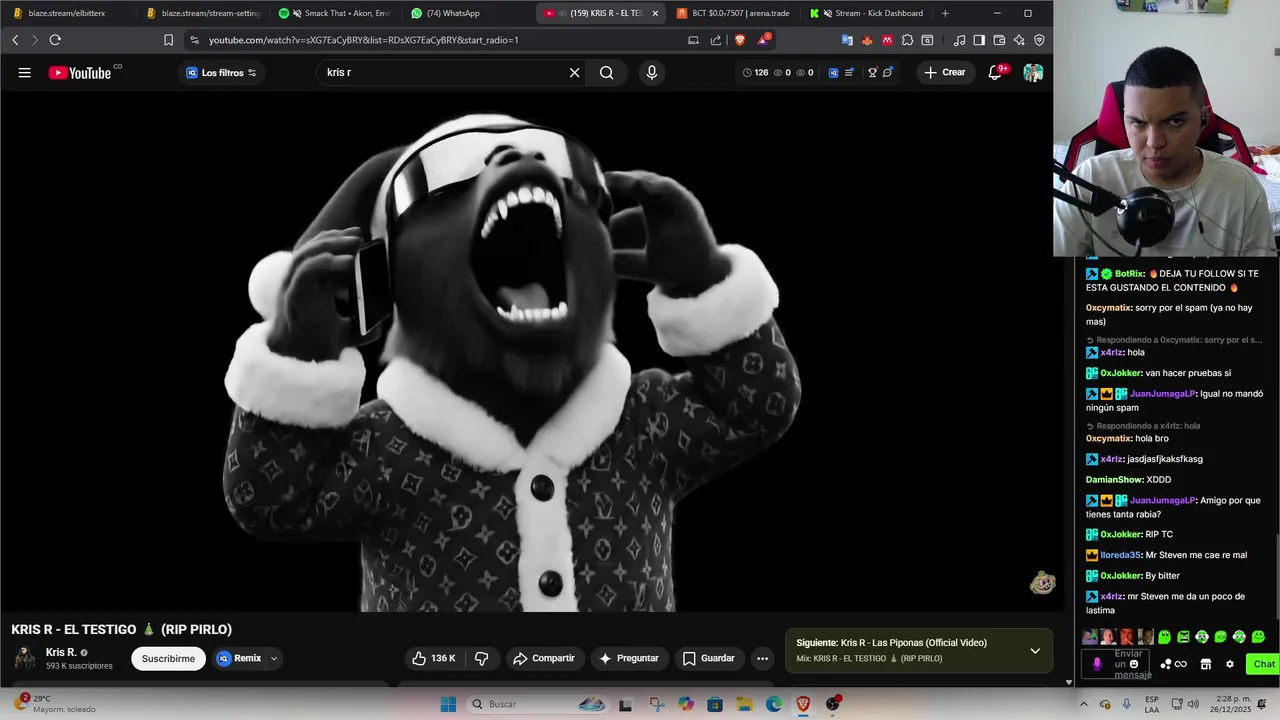Go to the YouTube home logo
Image resolution: width=1280 pixels, height=720 pixels.
click(80, 72)
